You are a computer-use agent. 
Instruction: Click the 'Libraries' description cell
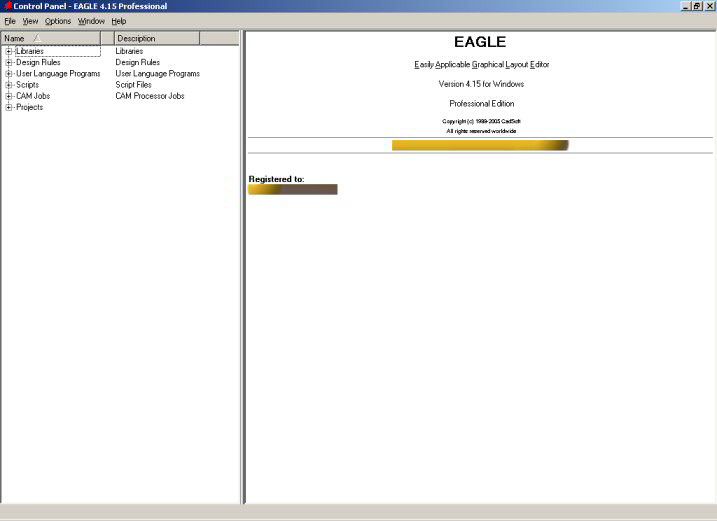point(129,51)
